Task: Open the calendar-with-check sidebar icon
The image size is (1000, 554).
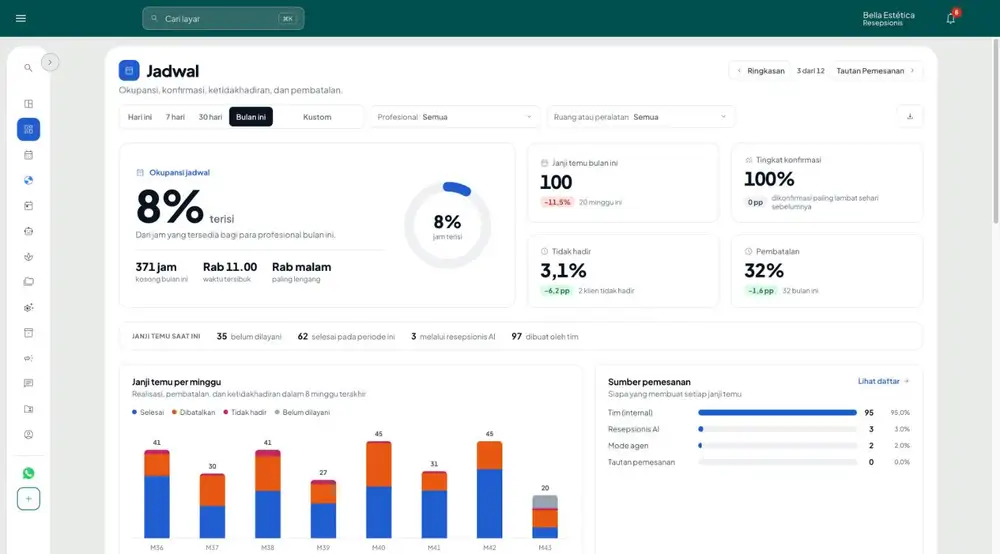Action: pyautogui.click(x=28, y=206)
